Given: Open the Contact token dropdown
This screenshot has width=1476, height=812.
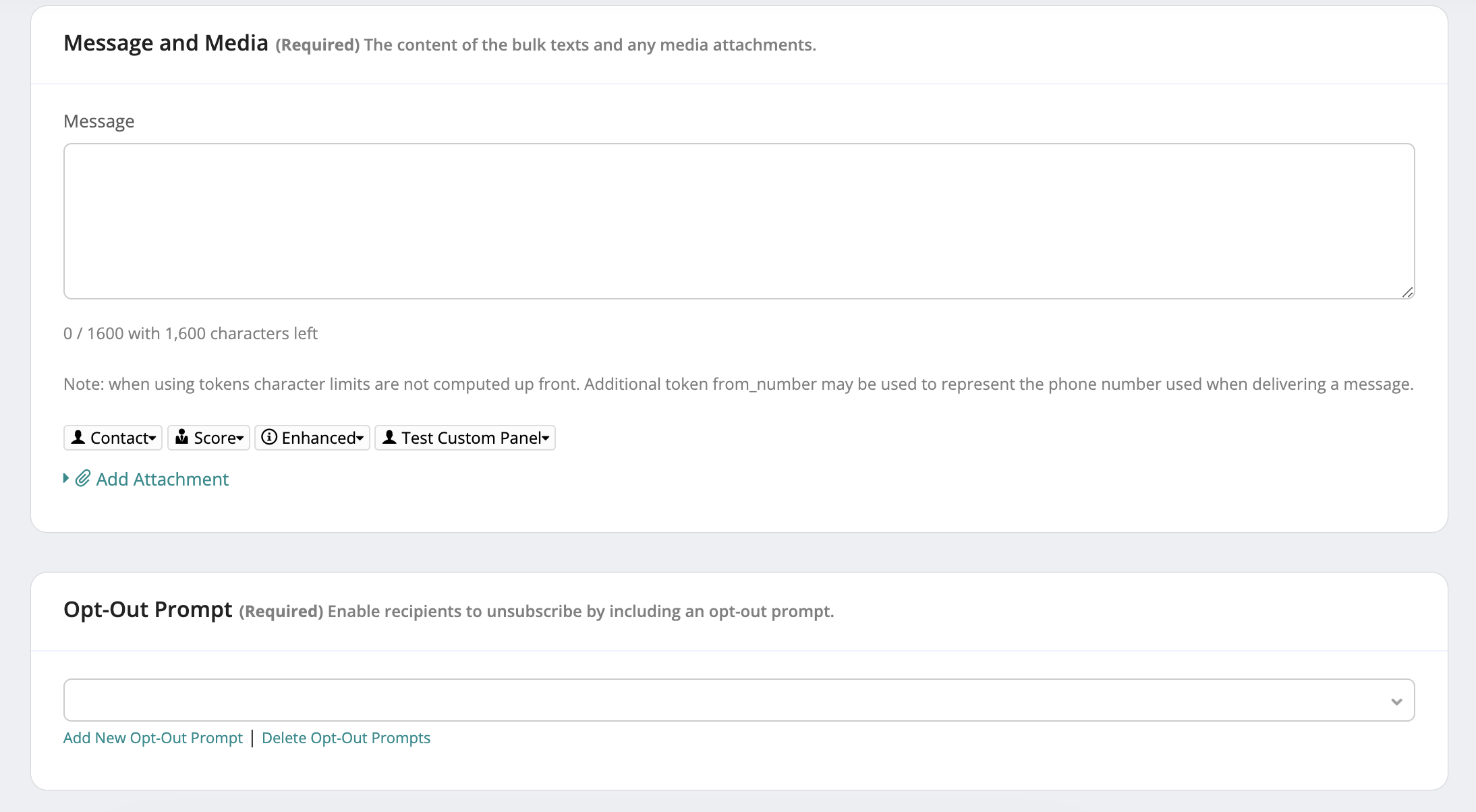Looking at the screenshot, I should pyautogui.click(x=113, y=438).
